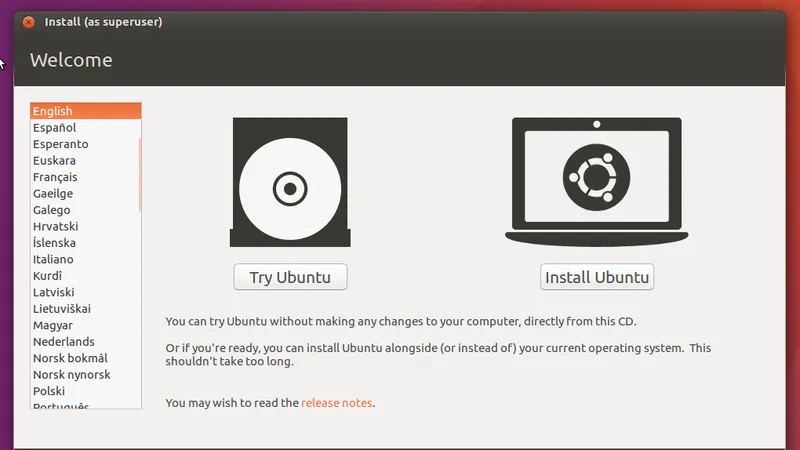Select Hrvatski language entry
800x450 pixels.
86,226
